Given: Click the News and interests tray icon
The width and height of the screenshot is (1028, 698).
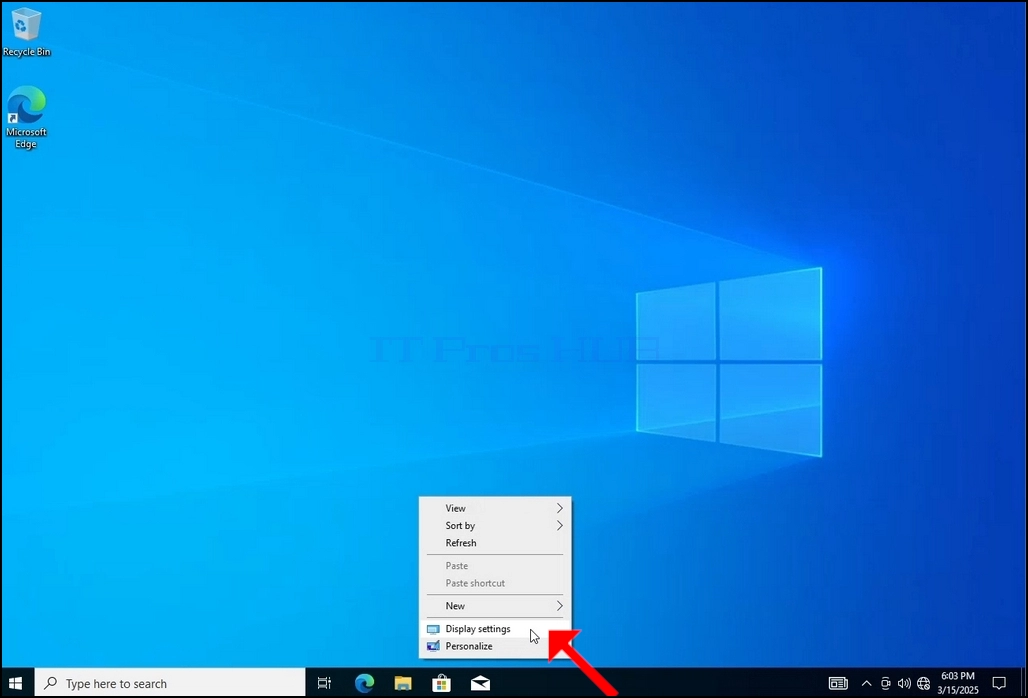Looking at the screenshot, I should (x=838, y=684).
